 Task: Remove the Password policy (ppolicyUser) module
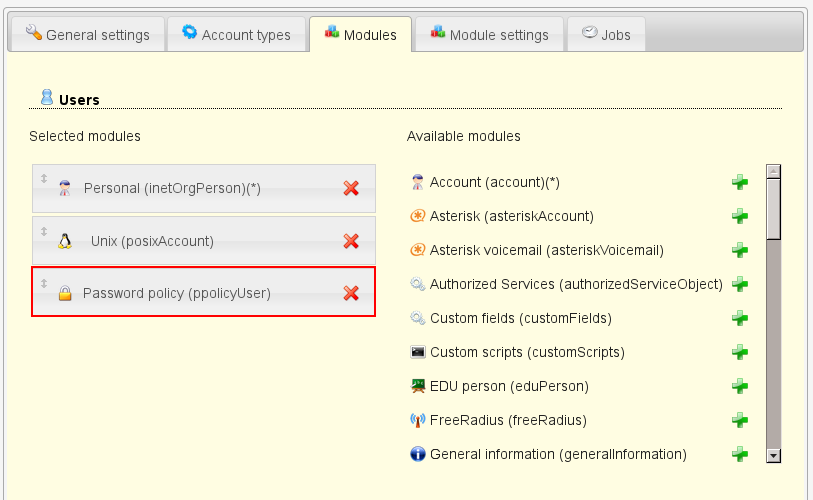[351, 293]
